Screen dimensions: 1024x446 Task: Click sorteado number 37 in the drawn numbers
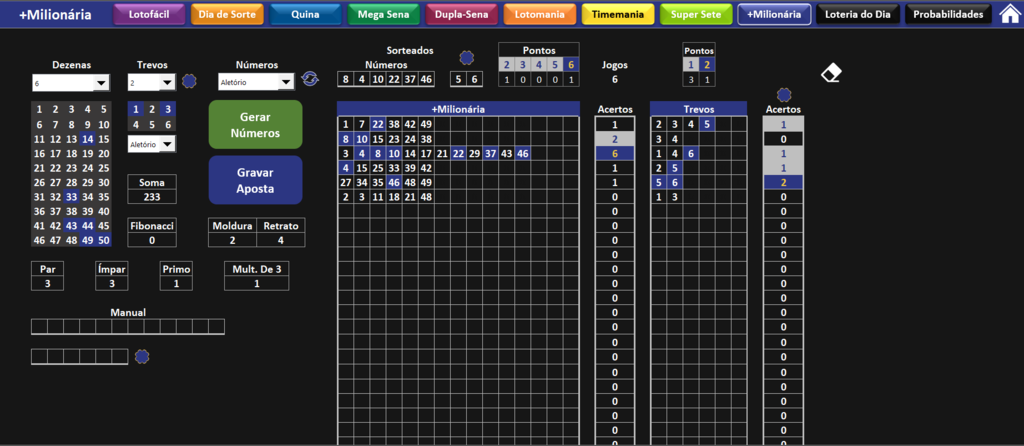point(409,80)
